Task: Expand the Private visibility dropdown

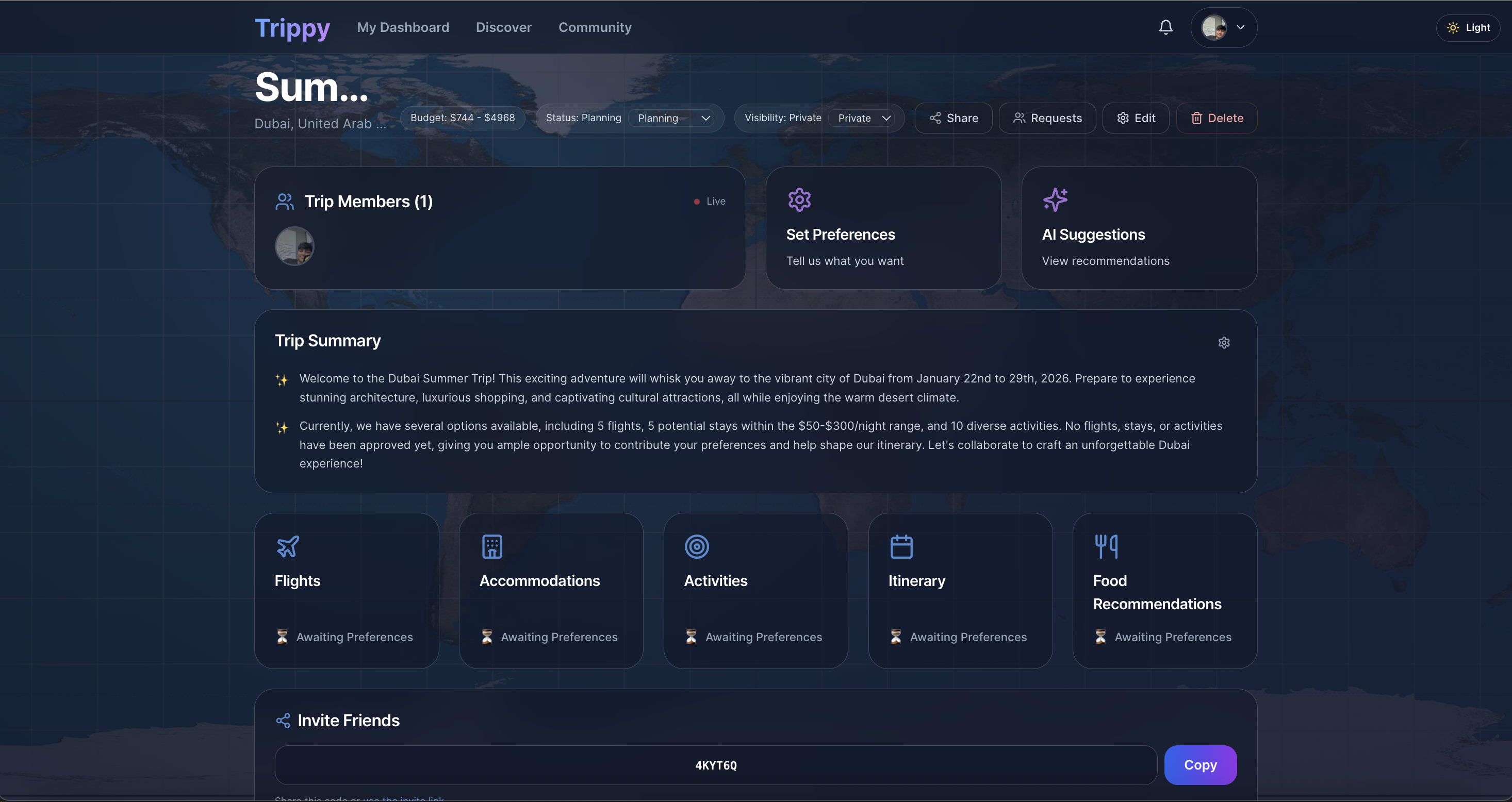Action: [864, 118]
